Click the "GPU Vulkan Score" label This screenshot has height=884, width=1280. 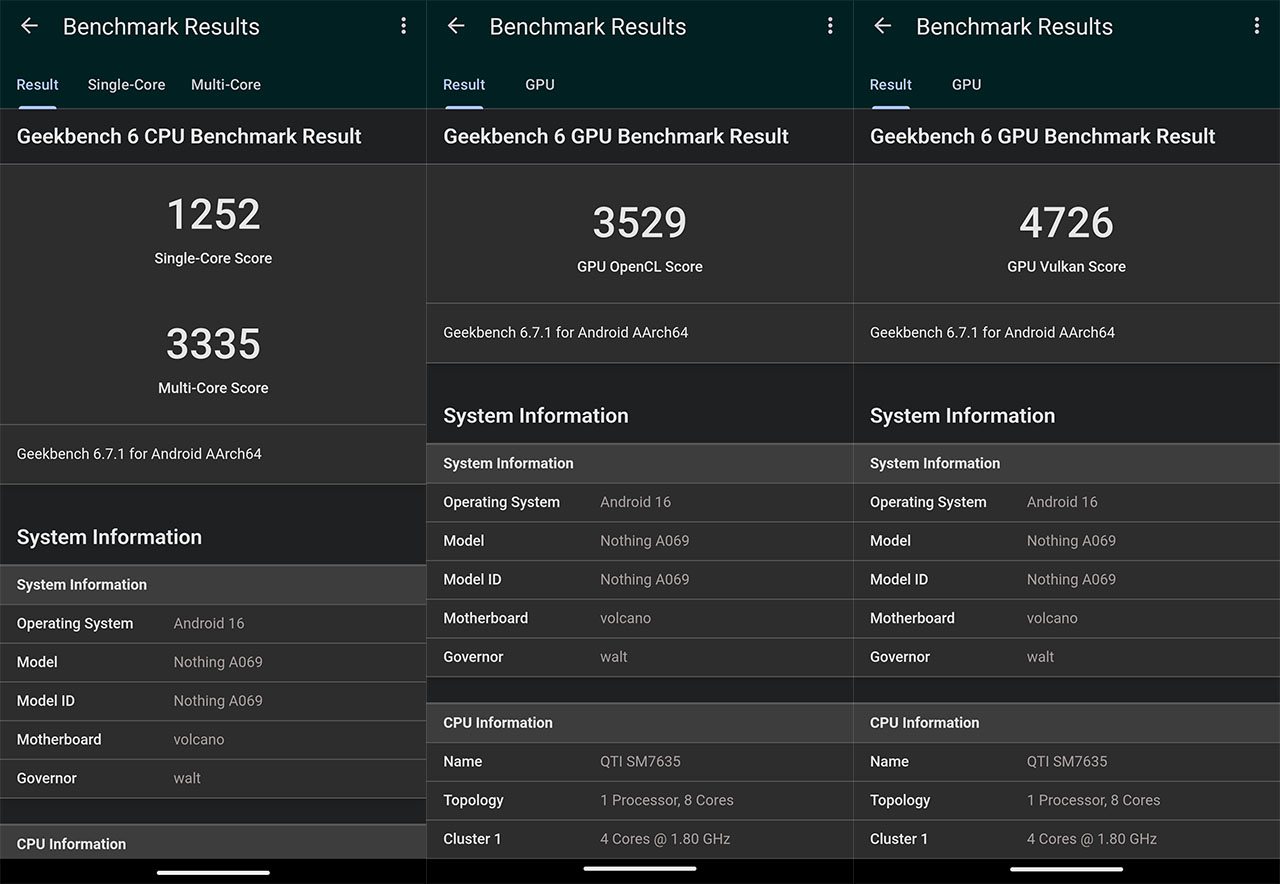coord(1066,267)
